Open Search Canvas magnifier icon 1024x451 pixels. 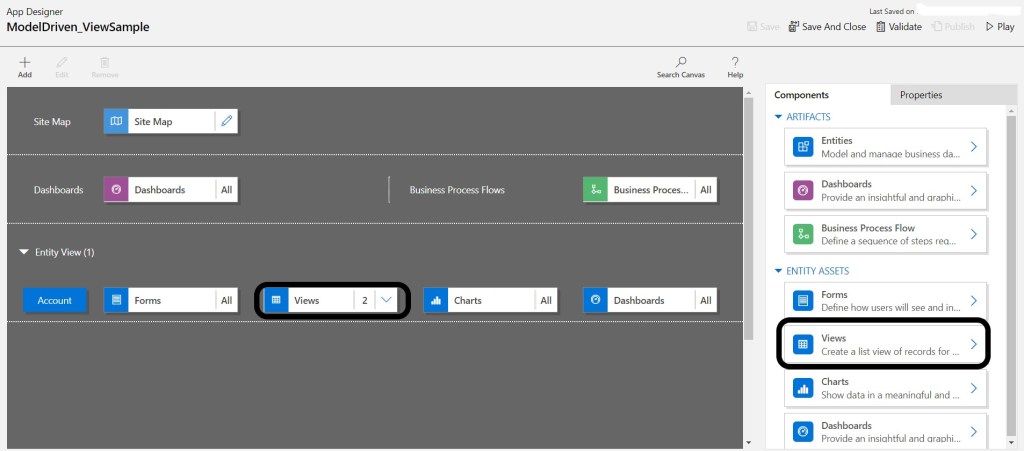click(680, 62)
